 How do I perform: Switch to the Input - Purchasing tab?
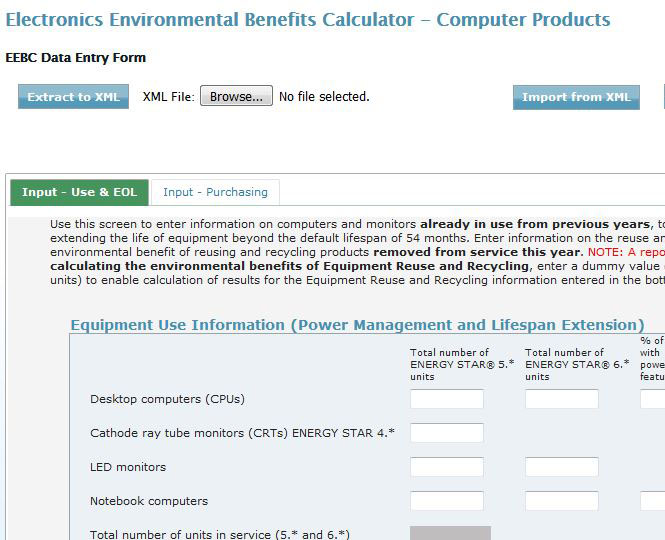tap(215, 192)
